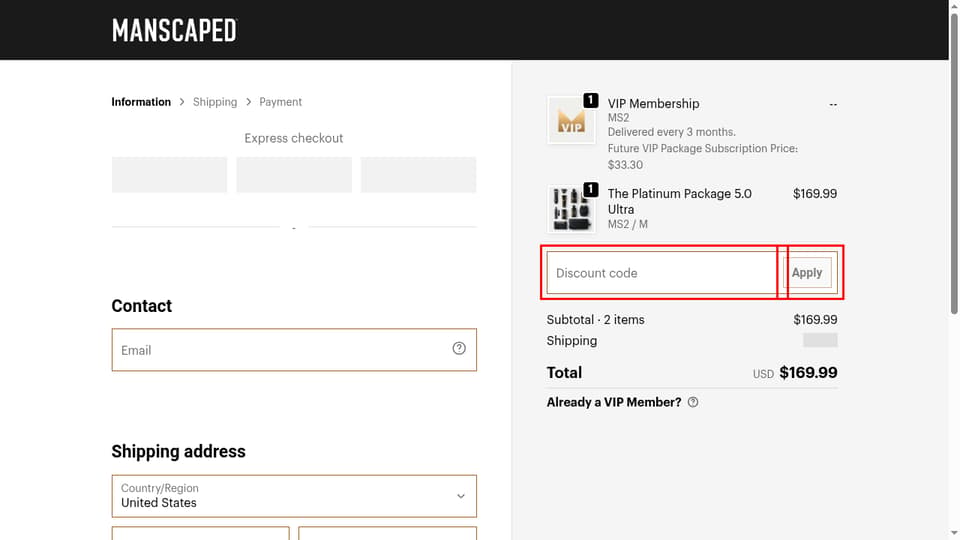This screenshot has width=960, height=540.
Task: Click the Already a VIP Member? link
Action: (613, 402)
